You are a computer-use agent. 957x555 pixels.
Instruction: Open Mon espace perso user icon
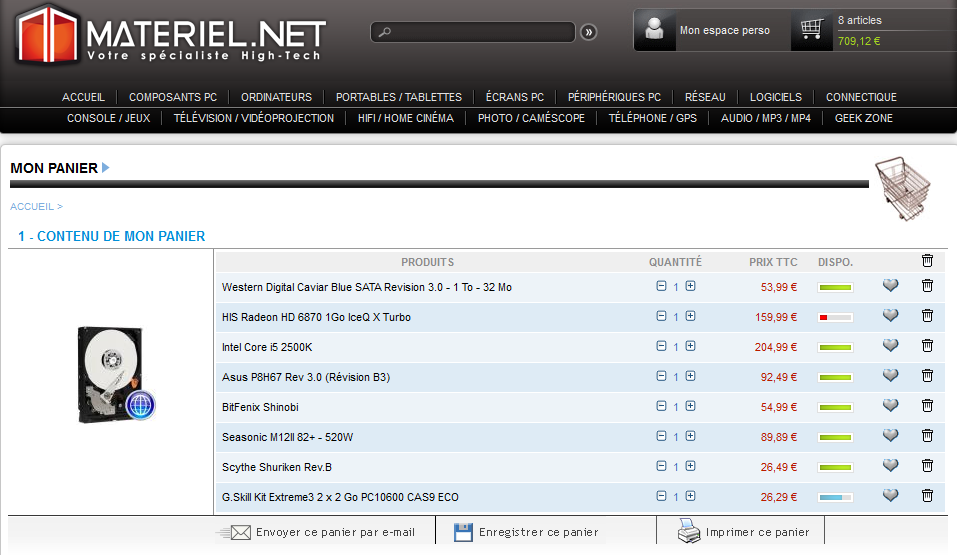tap(656, 30)
